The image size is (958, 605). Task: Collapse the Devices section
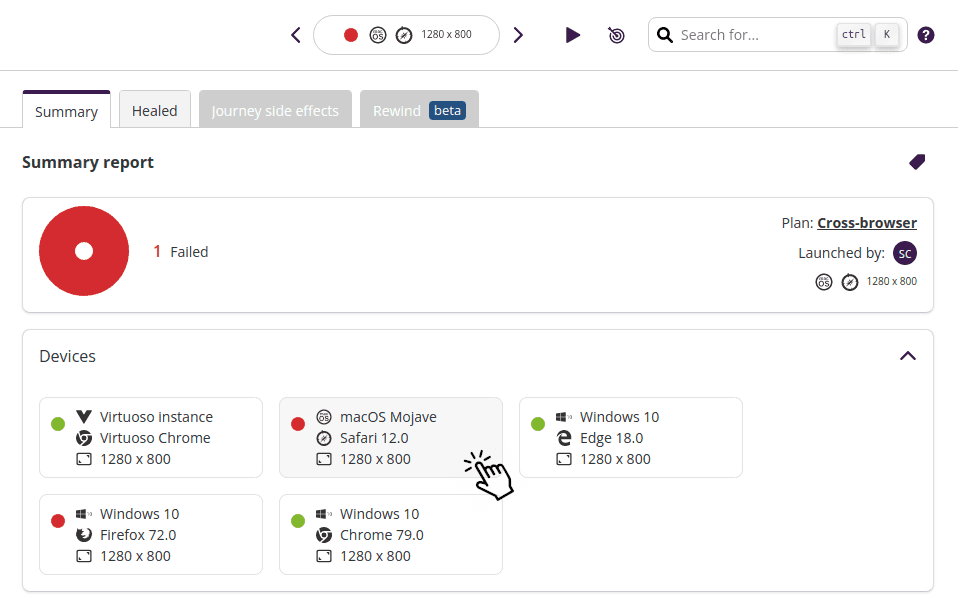[907, 355]
